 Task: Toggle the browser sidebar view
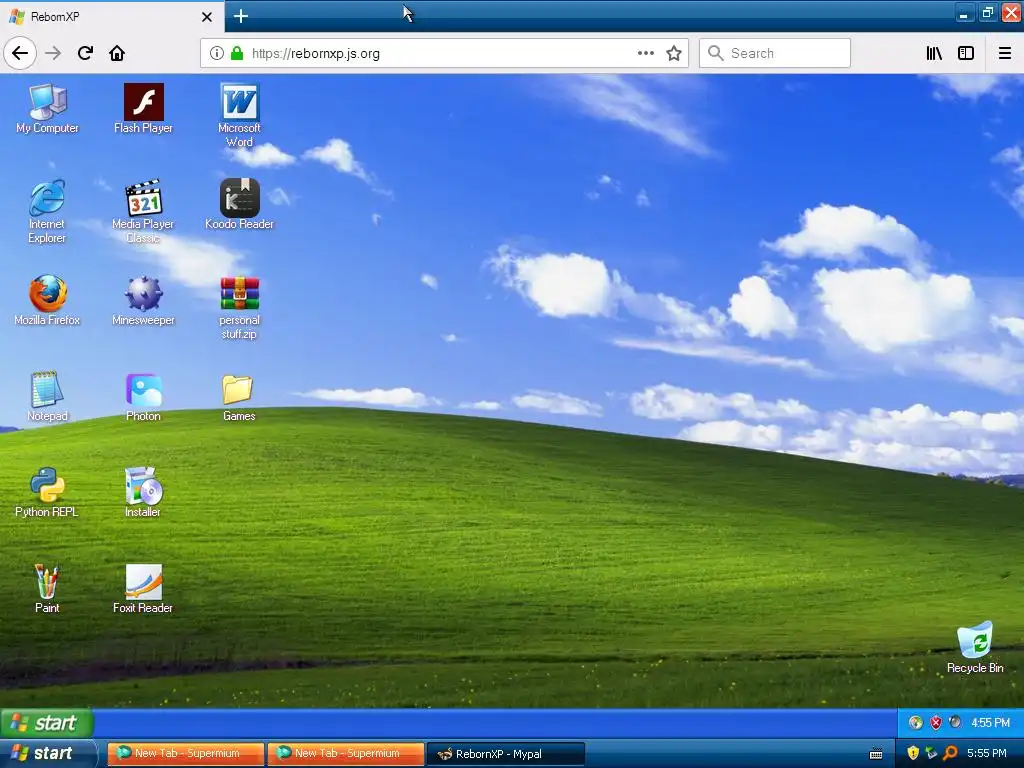click(x=966, y=53)
